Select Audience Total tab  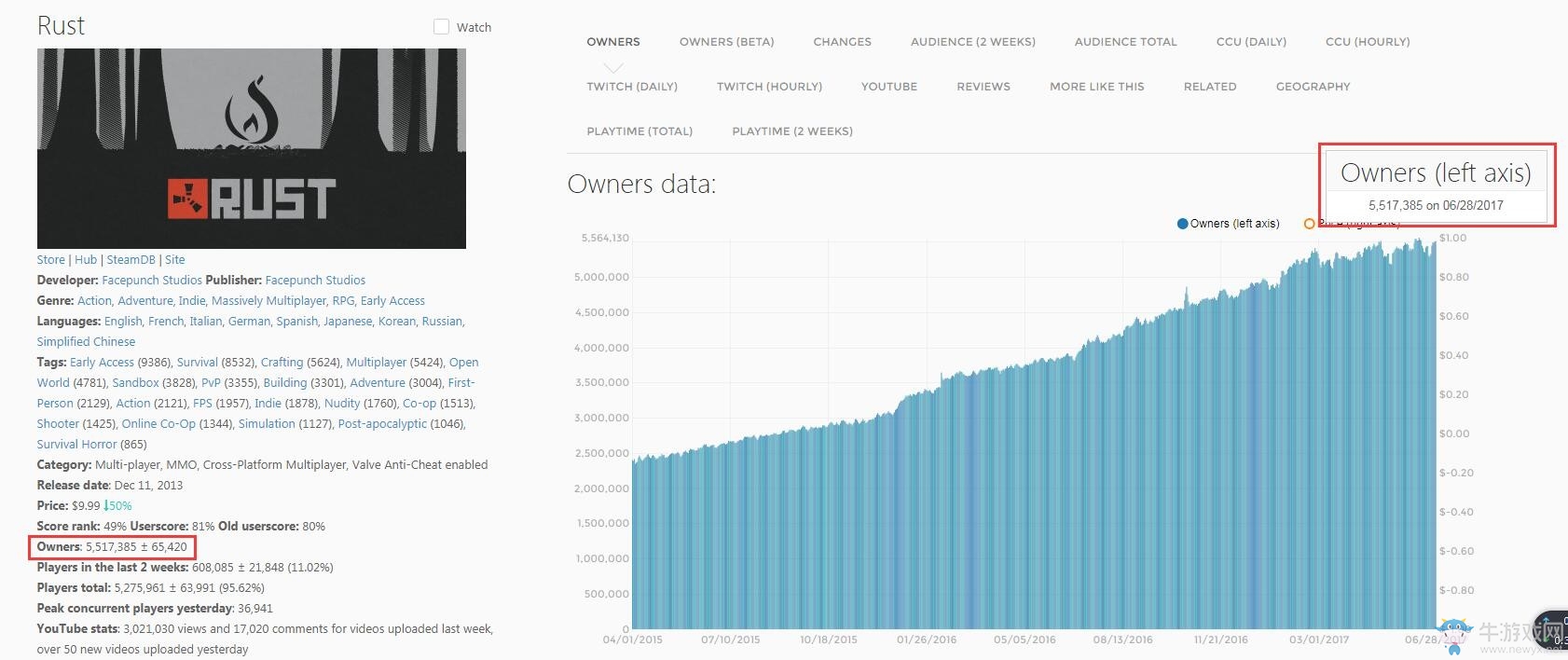tap(1125, 42)
